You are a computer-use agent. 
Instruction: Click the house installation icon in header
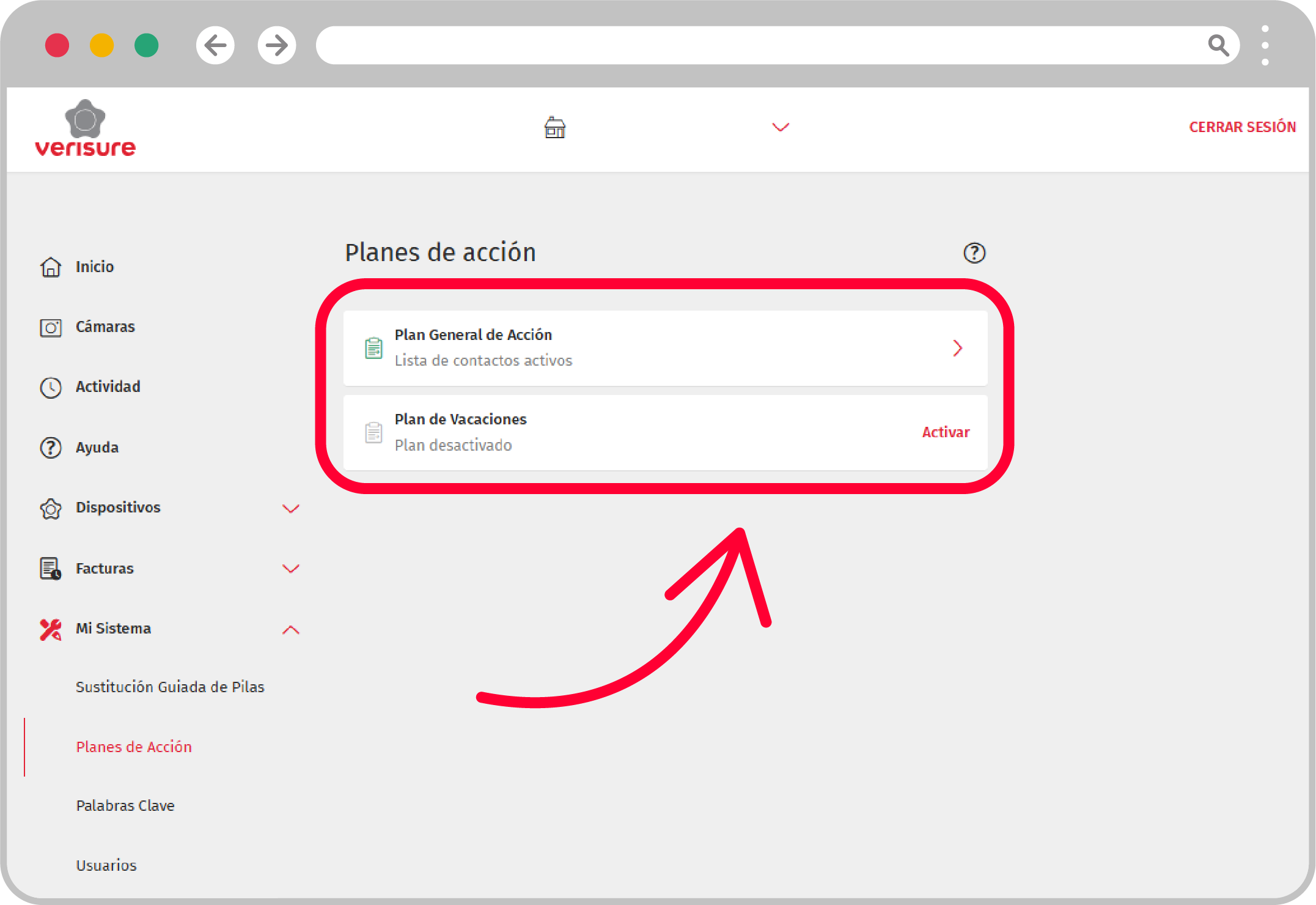[x=554, y=128]
